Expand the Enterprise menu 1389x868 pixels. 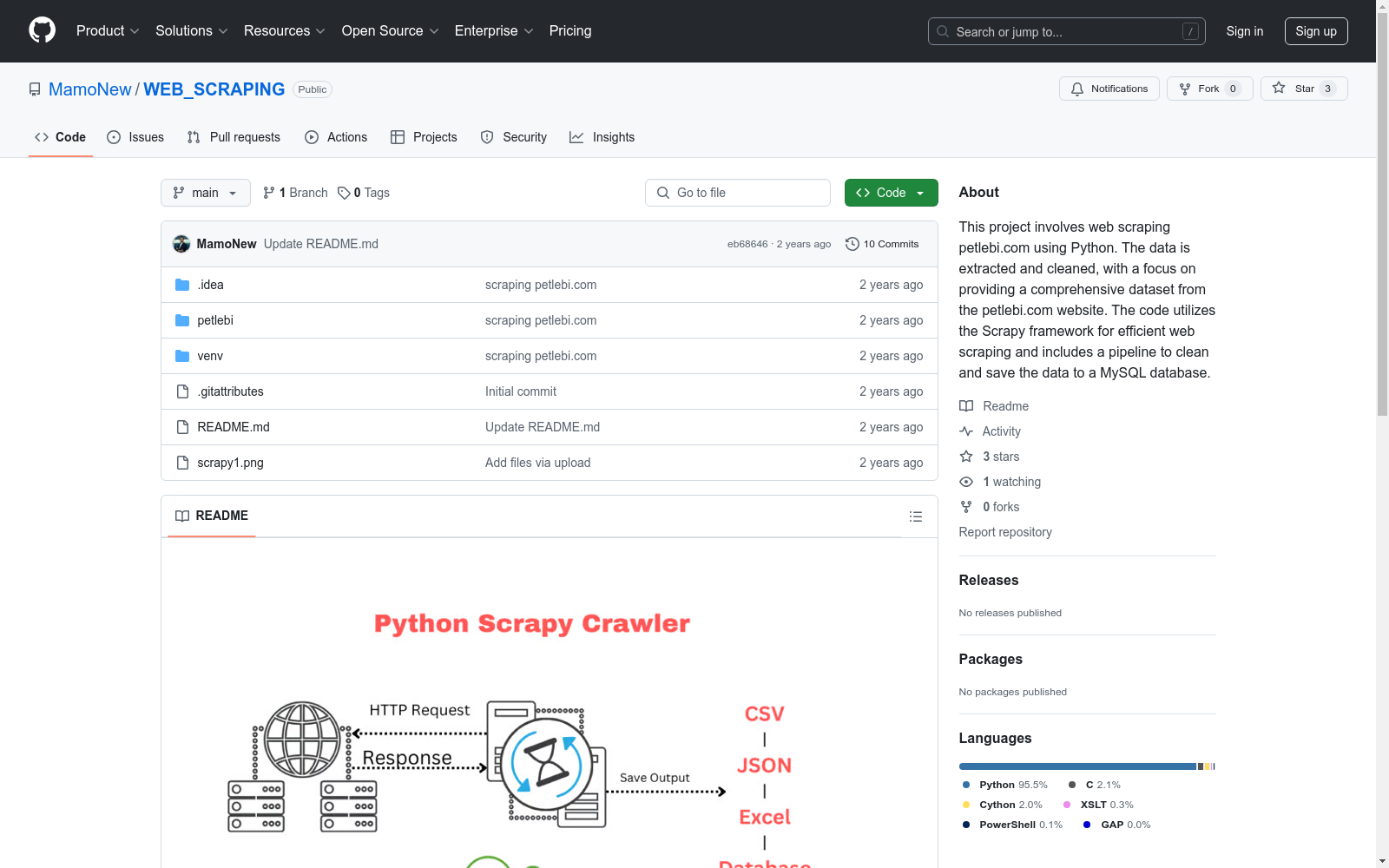(494, 31)
